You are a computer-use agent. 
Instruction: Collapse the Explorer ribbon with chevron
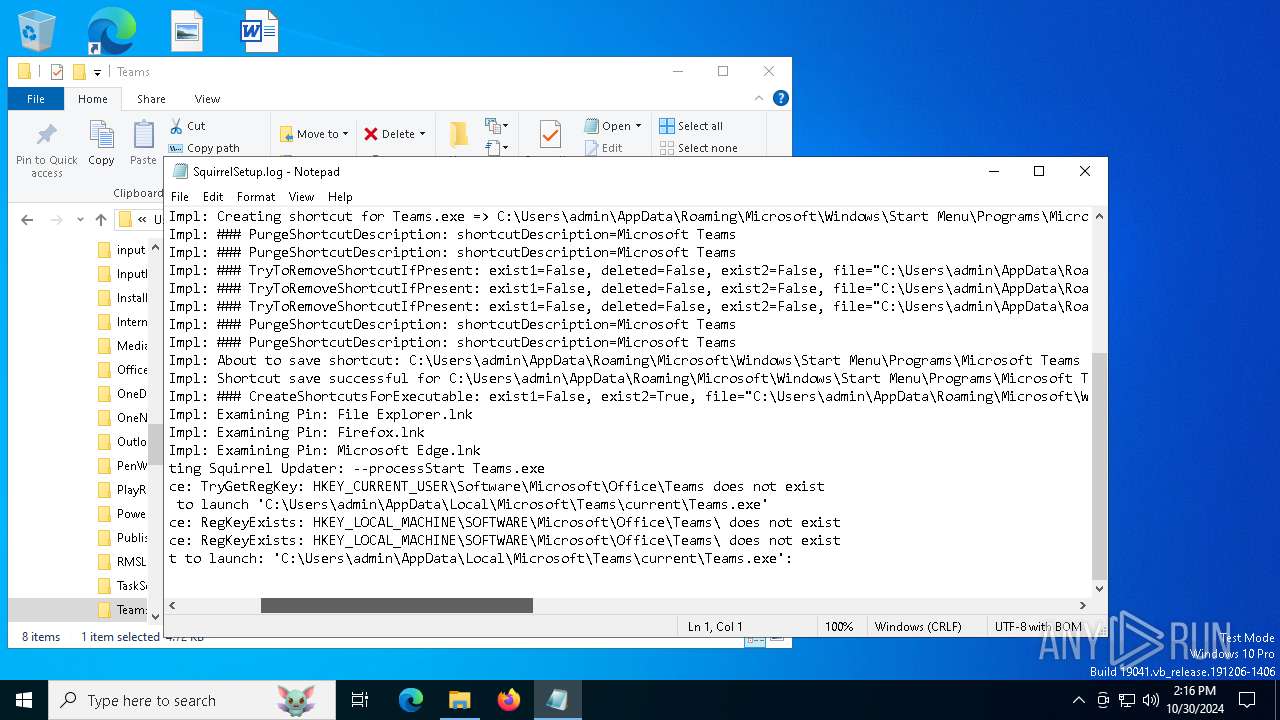(x=759, y=98)
